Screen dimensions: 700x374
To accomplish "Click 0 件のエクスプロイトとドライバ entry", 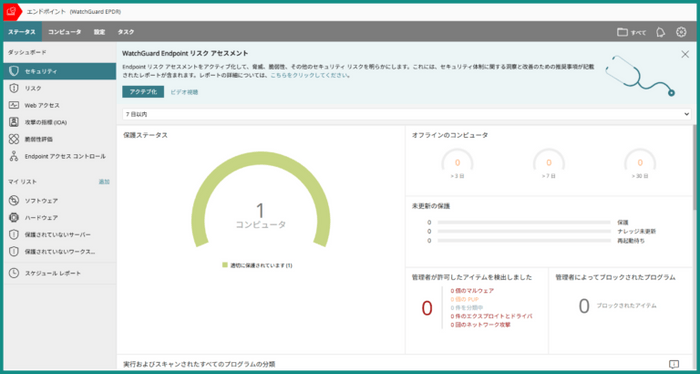I will (491, 316).
